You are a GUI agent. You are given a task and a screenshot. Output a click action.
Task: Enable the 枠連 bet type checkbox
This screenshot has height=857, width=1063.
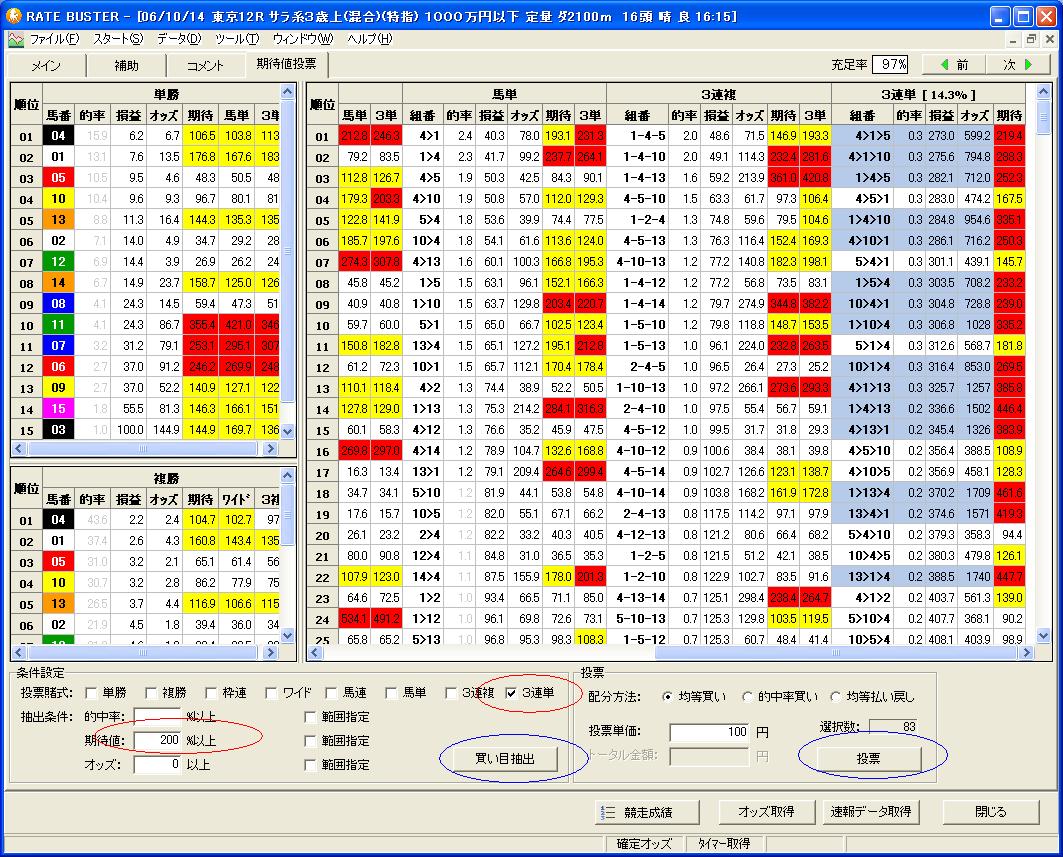pyautogui.click(x=211, y=693)
